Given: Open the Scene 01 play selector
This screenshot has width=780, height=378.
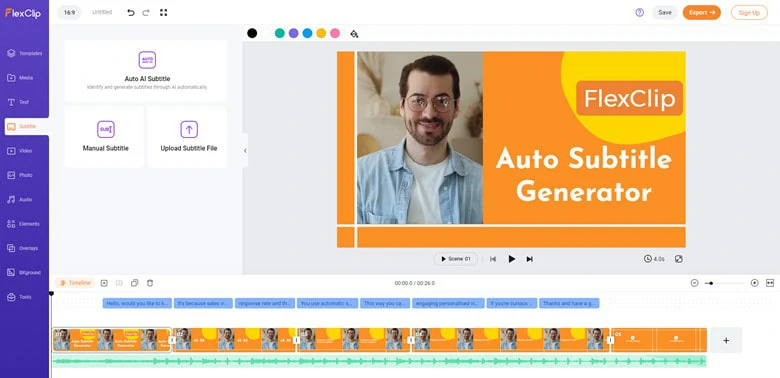Looking at the screenshot, I should coord(456,259).
